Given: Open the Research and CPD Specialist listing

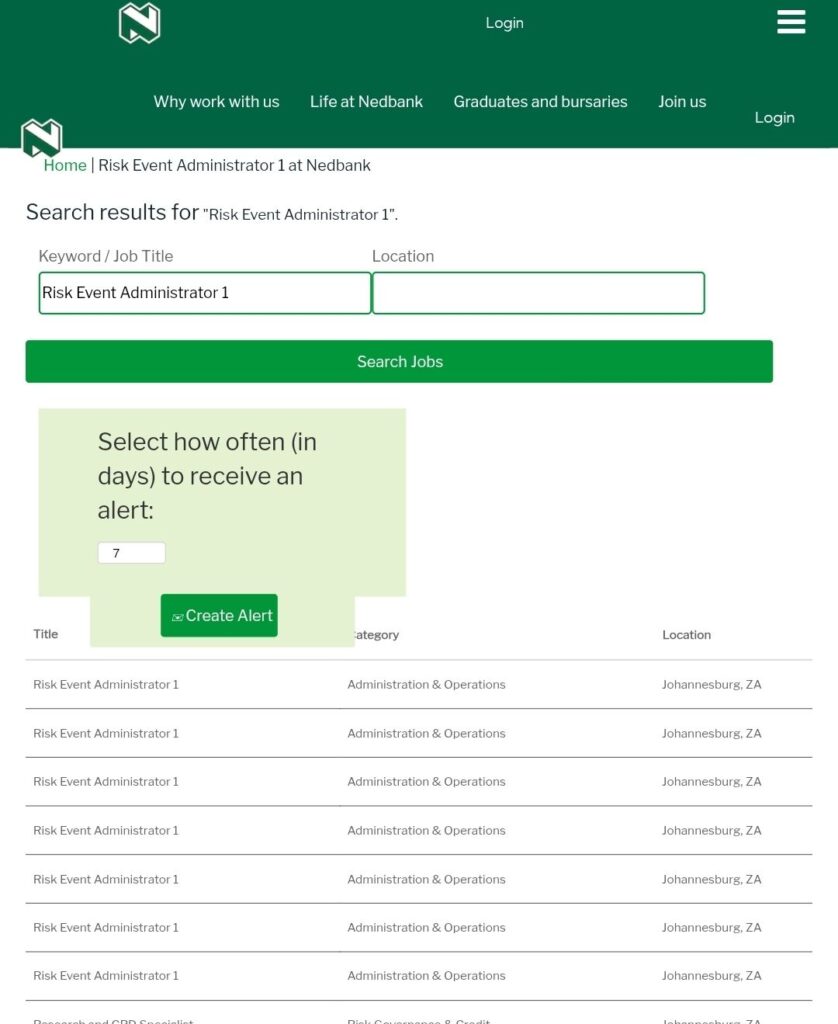Looking at the screenshot, I should pos(113,1019).
